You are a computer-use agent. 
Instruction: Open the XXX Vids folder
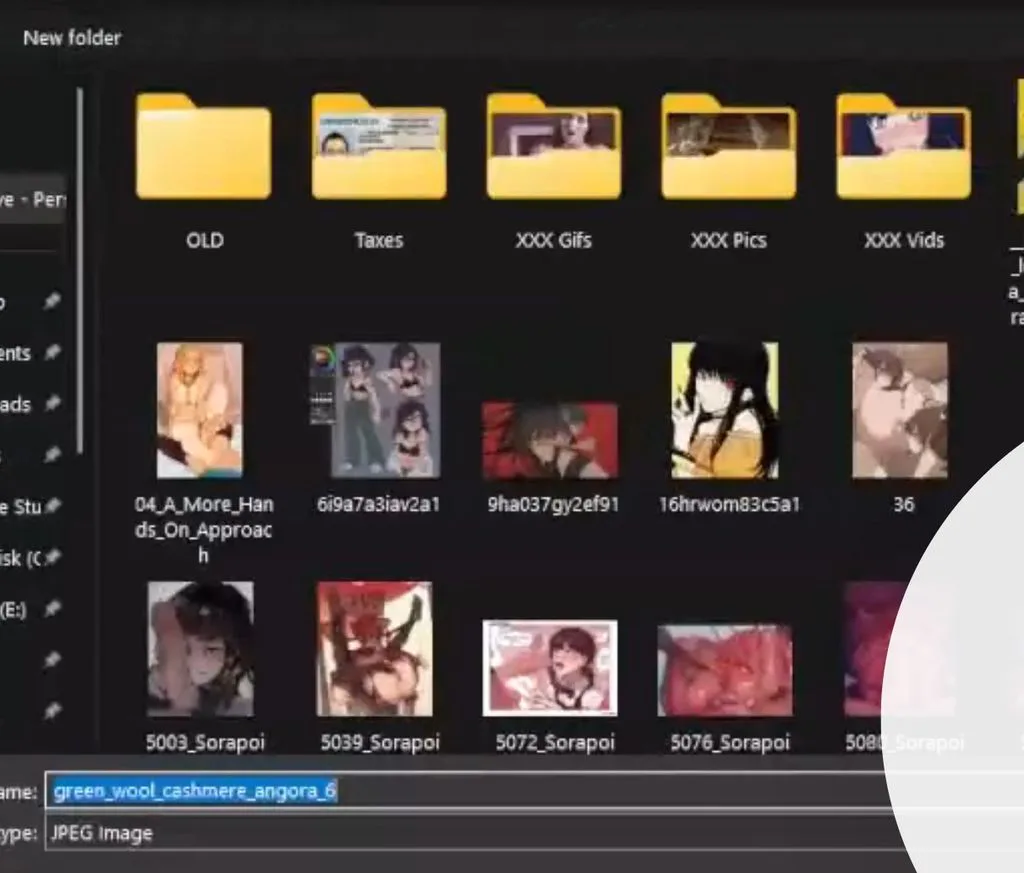point(904,171)
